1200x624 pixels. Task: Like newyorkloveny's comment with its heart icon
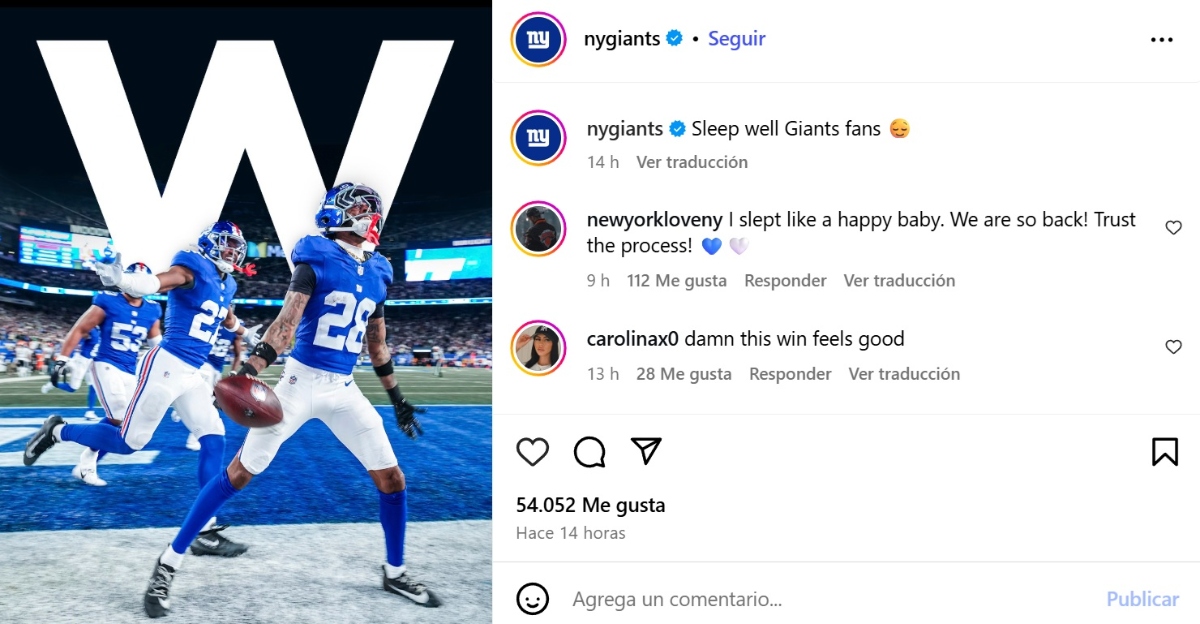point(1173,227)
